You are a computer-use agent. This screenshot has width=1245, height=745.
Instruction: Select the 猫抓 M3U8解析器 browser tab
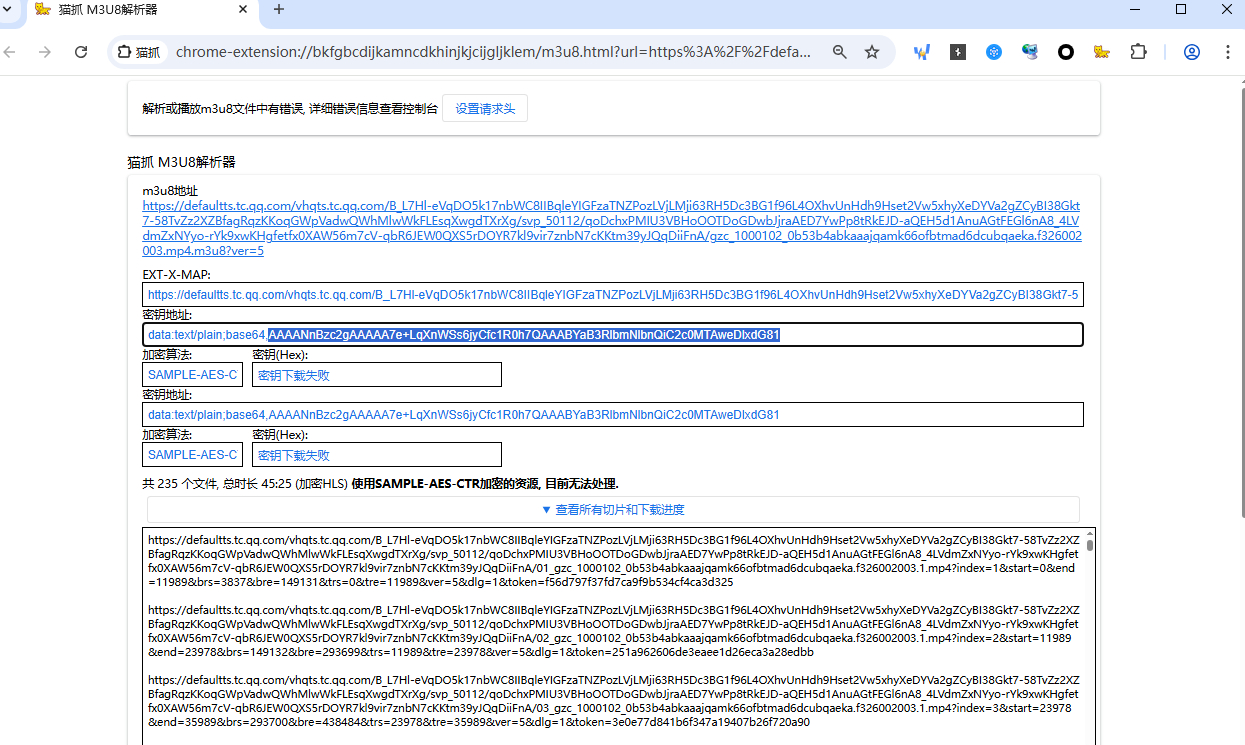point(141,10)
